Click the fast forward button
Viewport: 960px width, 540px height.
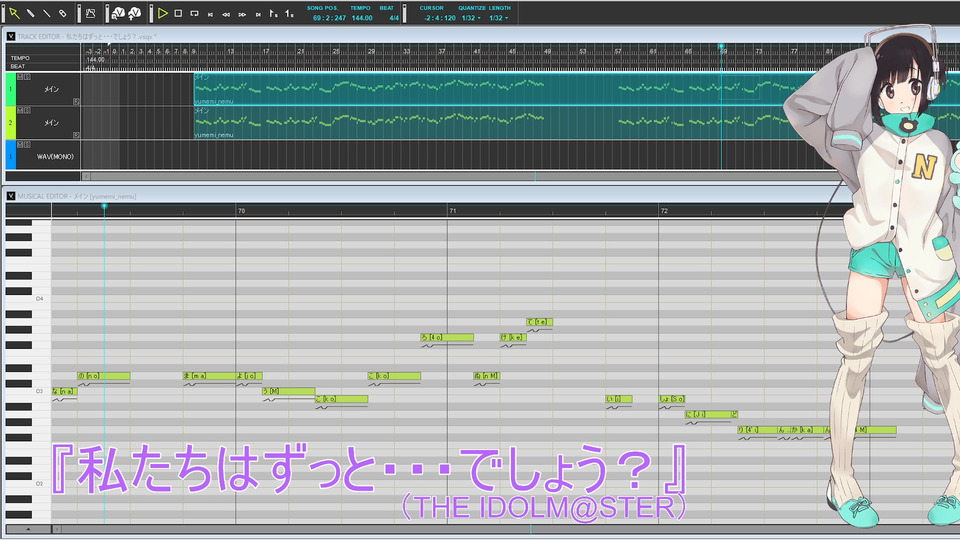pos(242,14)
